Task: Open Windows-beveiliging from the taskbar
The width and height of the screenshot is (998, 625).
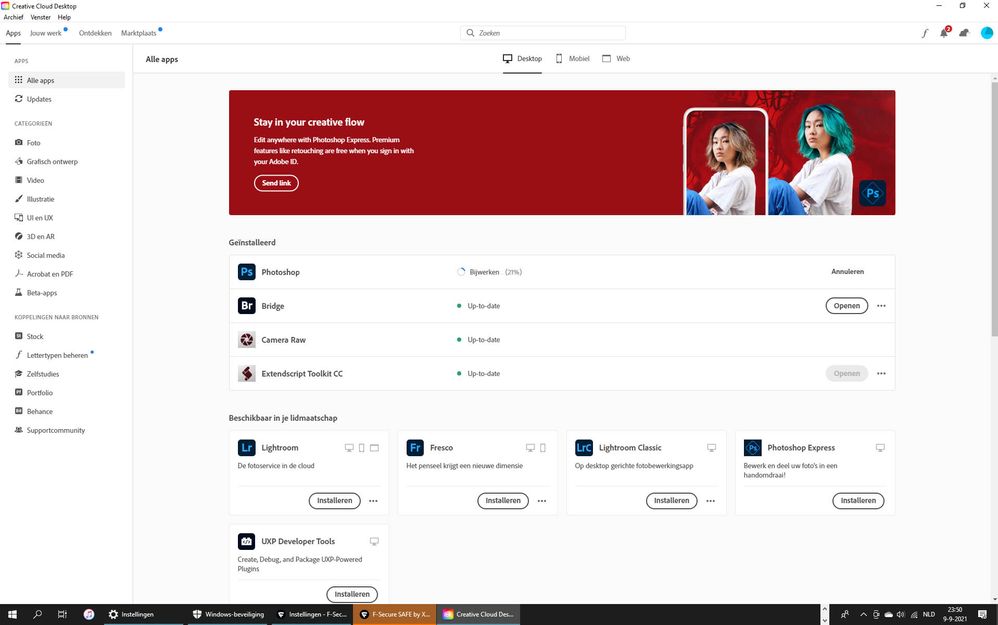Action: [228, 614]
